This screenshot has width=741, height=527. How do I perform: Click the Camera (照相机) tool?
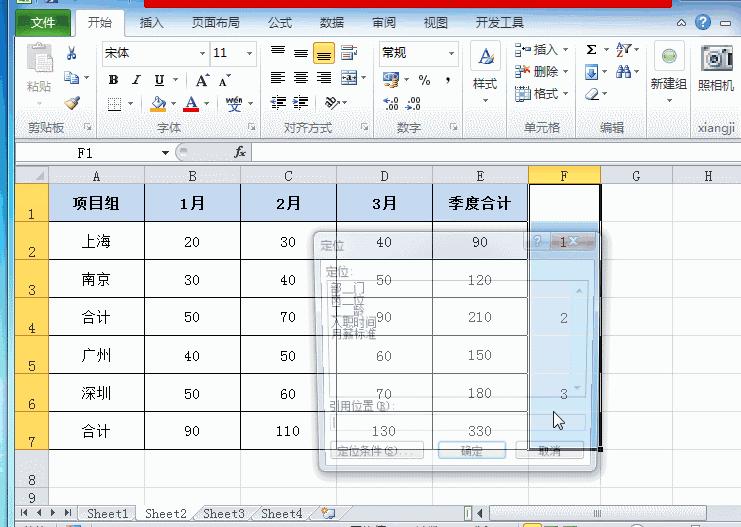point(715,68)
